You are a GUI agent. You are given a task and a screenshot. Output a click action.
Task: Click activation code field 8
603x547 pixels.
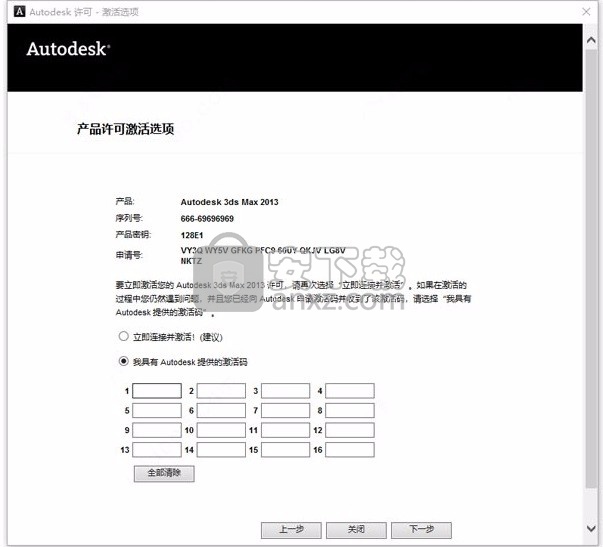coord(350,410)
